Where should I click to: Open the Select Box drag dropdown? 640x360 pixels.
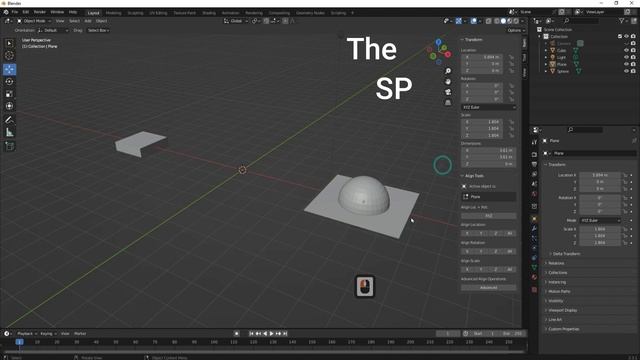click(x=98, y=30)
